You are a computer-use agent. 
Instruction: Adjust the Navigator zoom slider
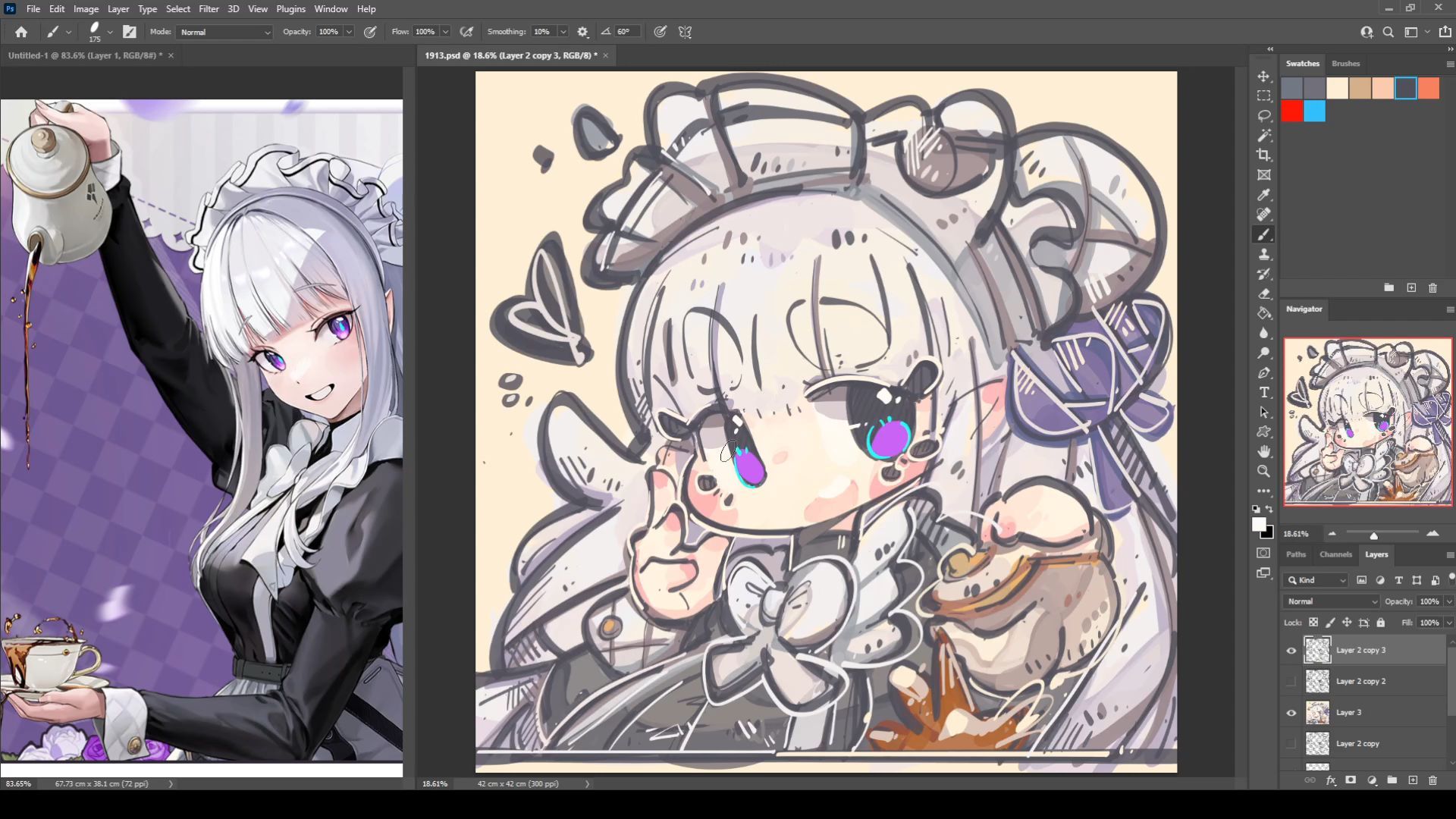coord(1373,535)
